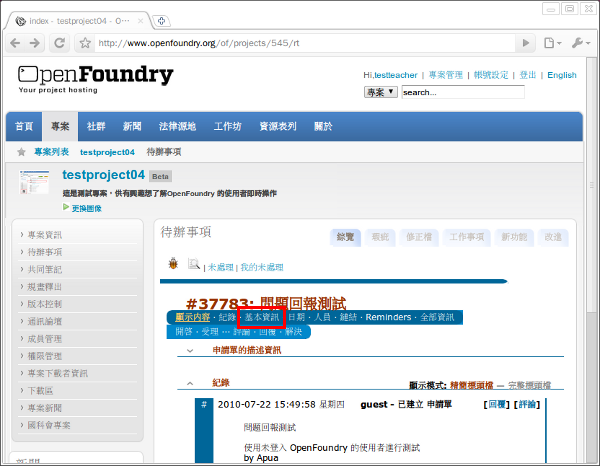Select 專案 in main navigation
This screenshot has height=466, width=600.
coord(60,126)
